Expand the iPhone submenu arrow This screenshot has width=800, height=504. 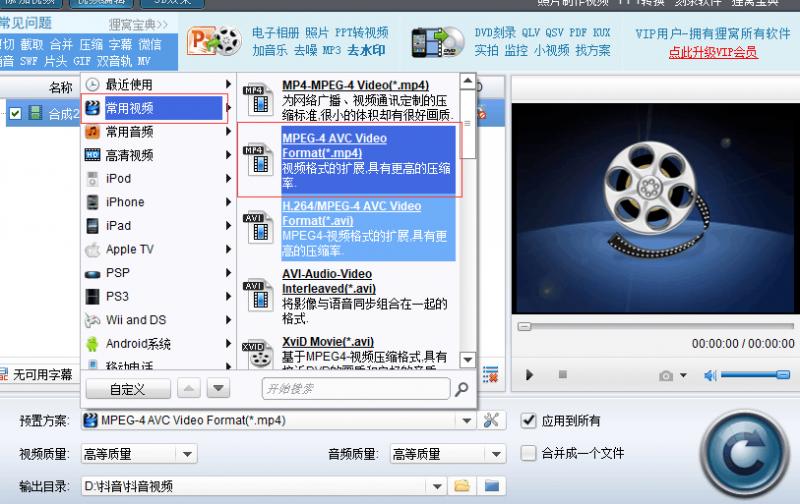pos(228,202)
